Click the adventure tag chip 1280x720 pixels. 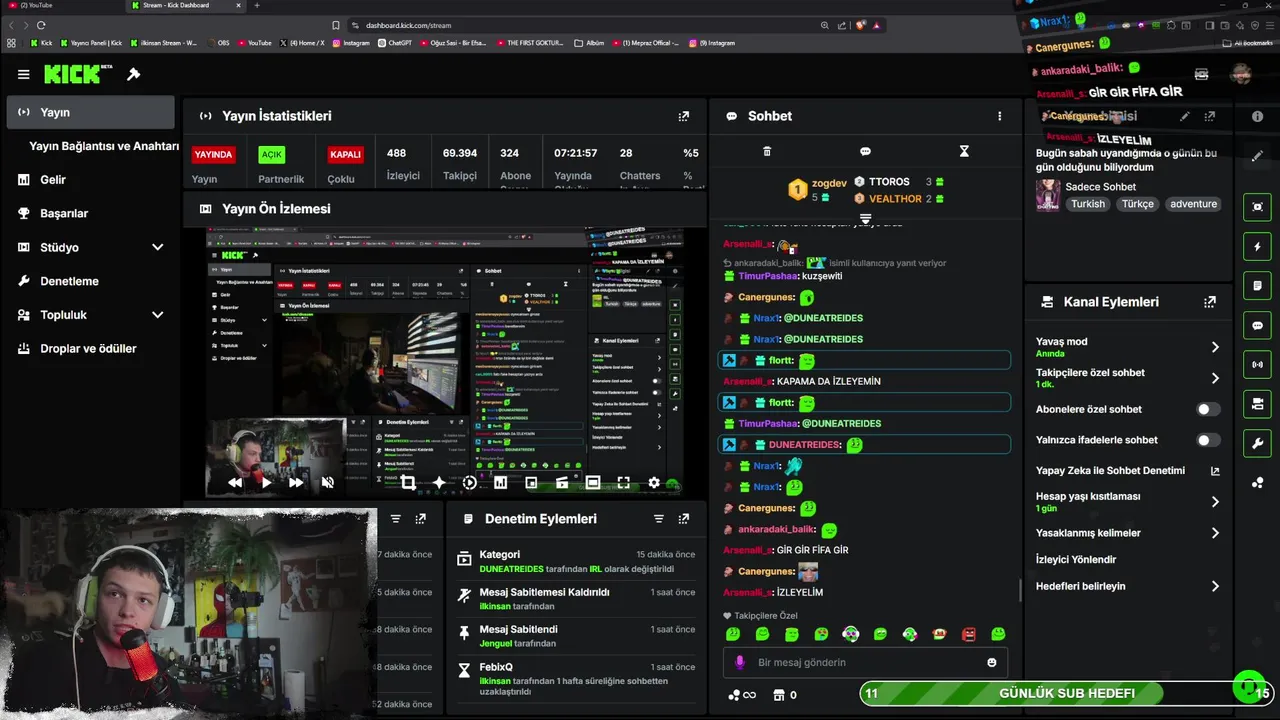coord(1193,204)
